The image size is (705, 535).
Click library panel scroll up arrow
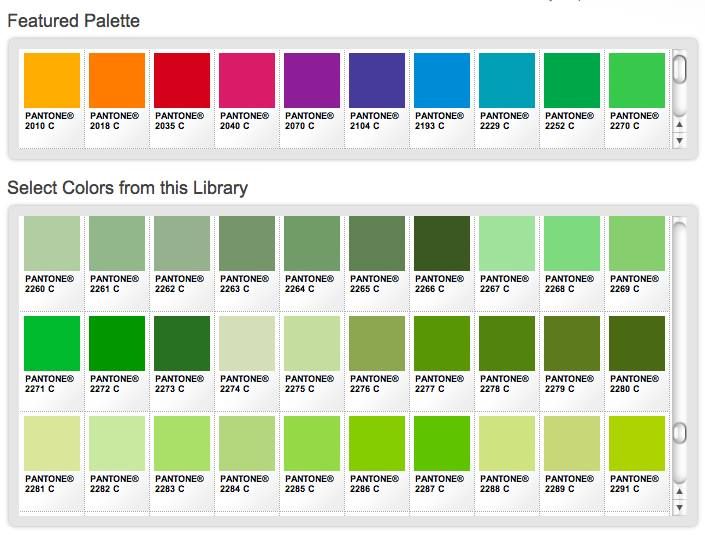pos(679,491)
